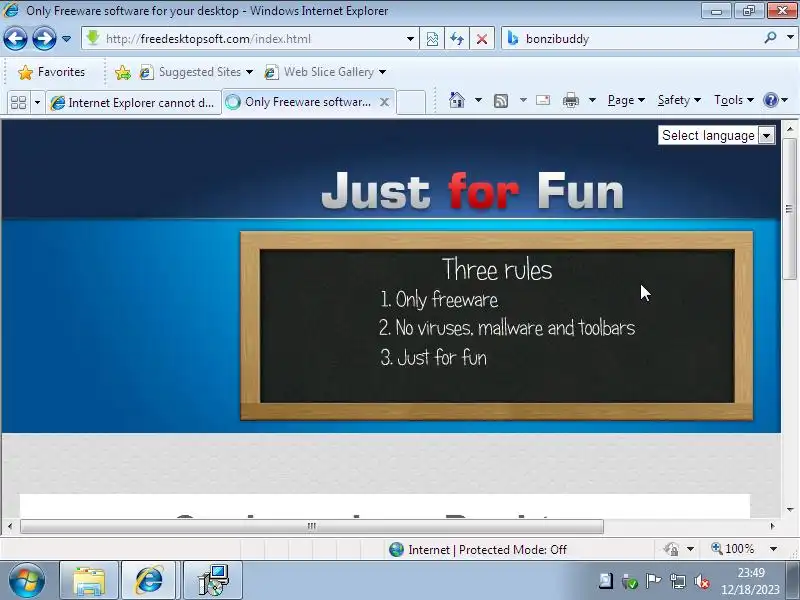Click the muted volume tray icon

click(x=703, y=581)
